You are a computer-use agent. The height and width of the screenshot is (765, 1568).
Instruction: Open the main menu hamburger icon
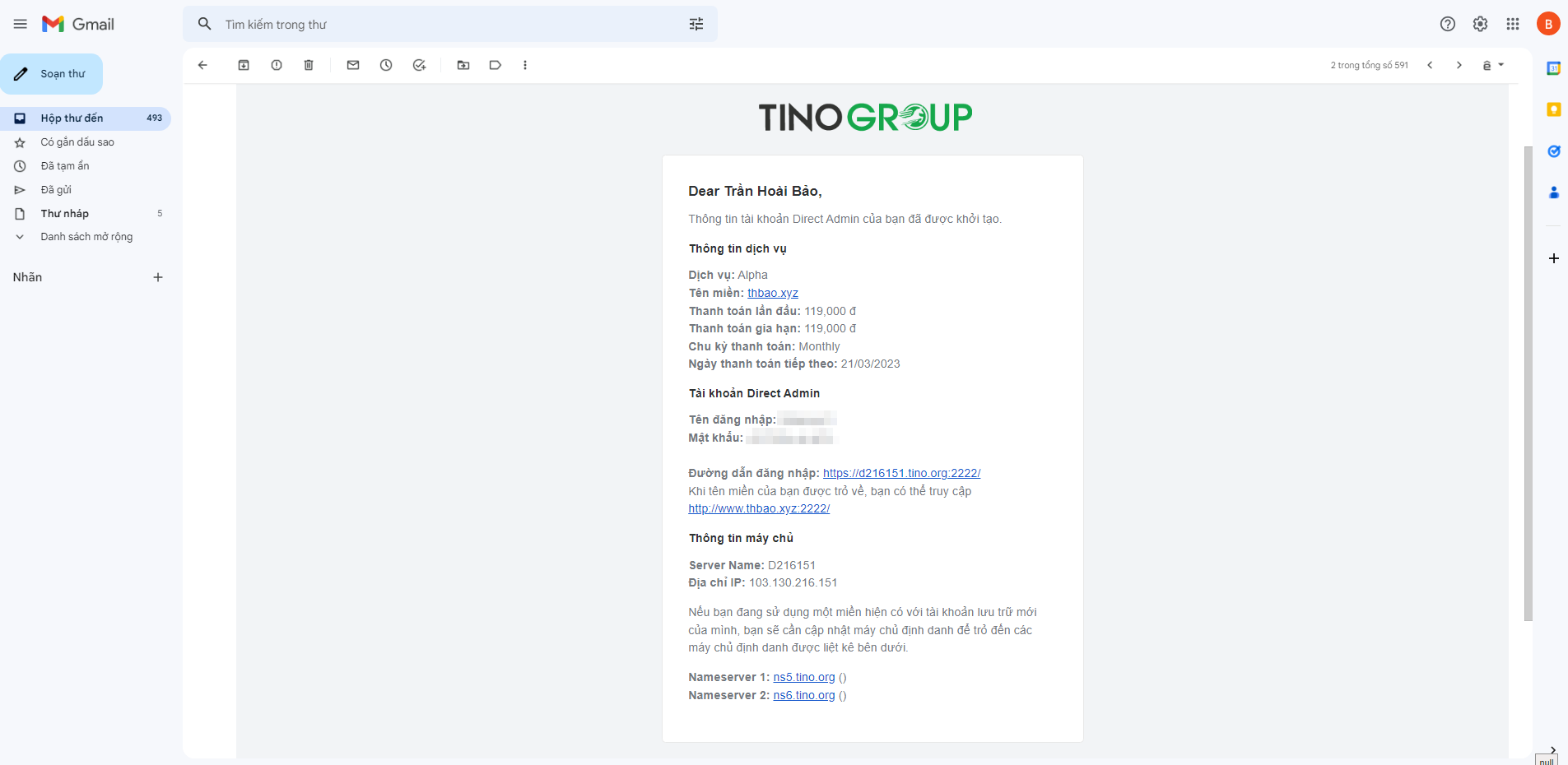pos(21,24)
